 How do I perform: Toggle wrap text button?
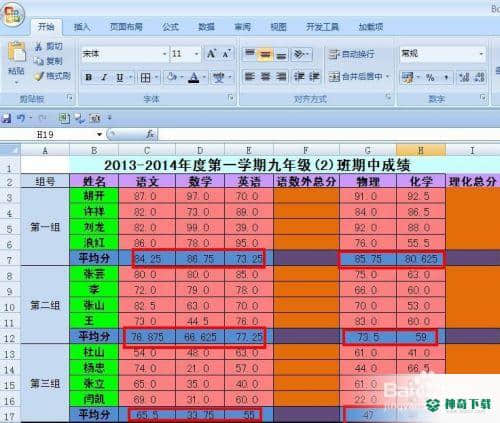click(352, 54)
